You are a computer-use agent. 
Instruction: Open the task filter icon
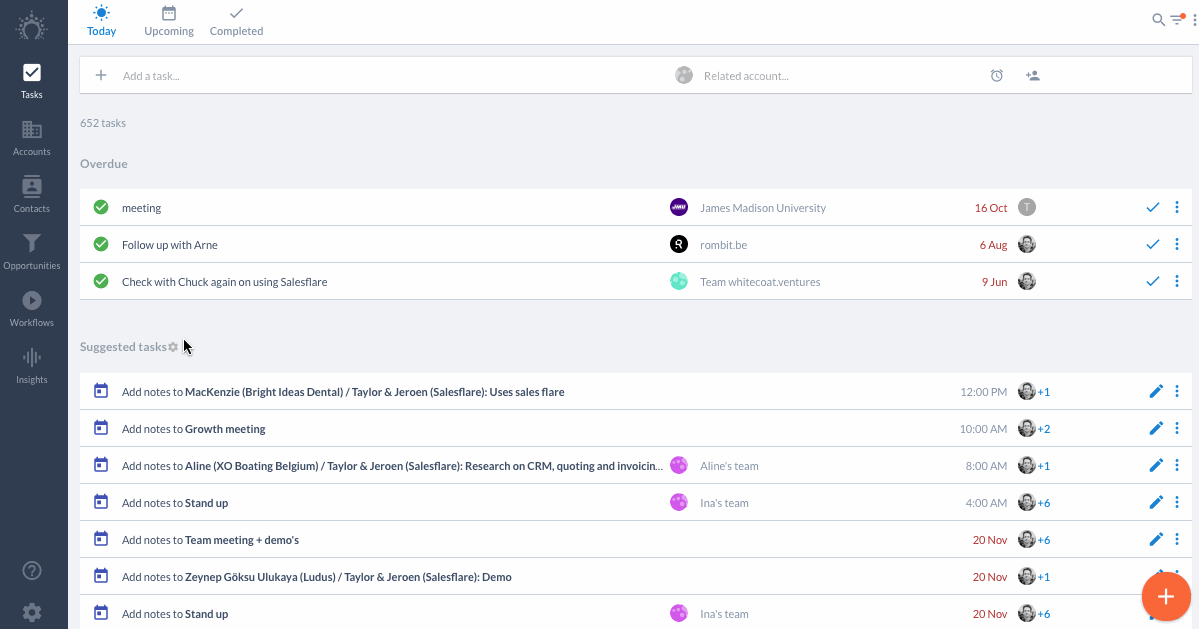tap(1178, 20)
